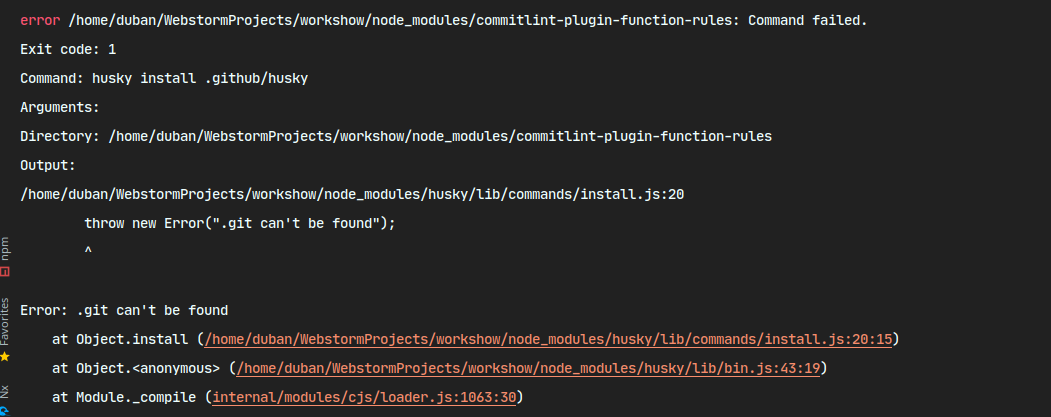Follow the husky/lib/bin.js:43:19 link
Viewport: 1051px width, 417px height.
[x=528, y=369]
